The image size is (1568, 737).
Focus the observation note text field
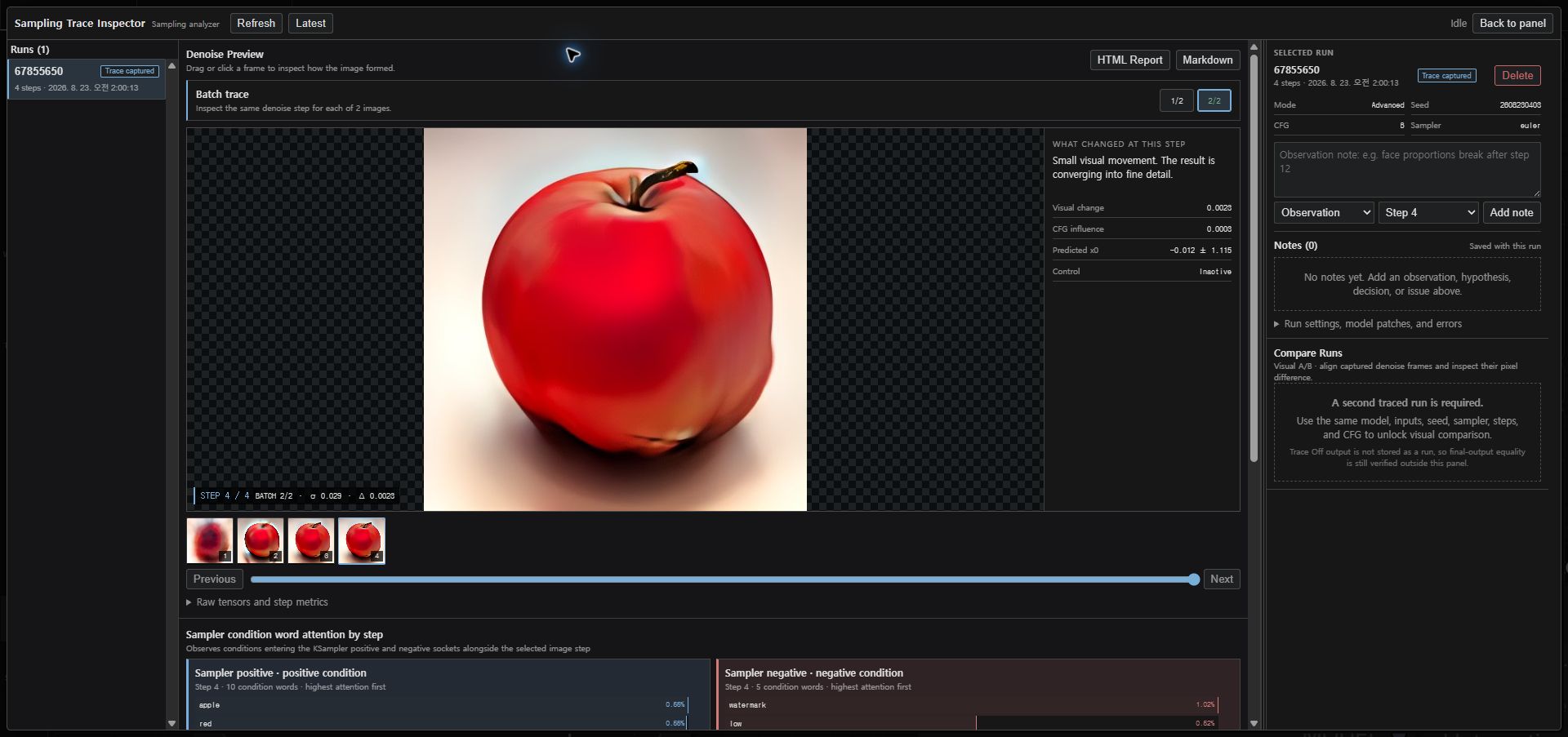pos(1407,170)
